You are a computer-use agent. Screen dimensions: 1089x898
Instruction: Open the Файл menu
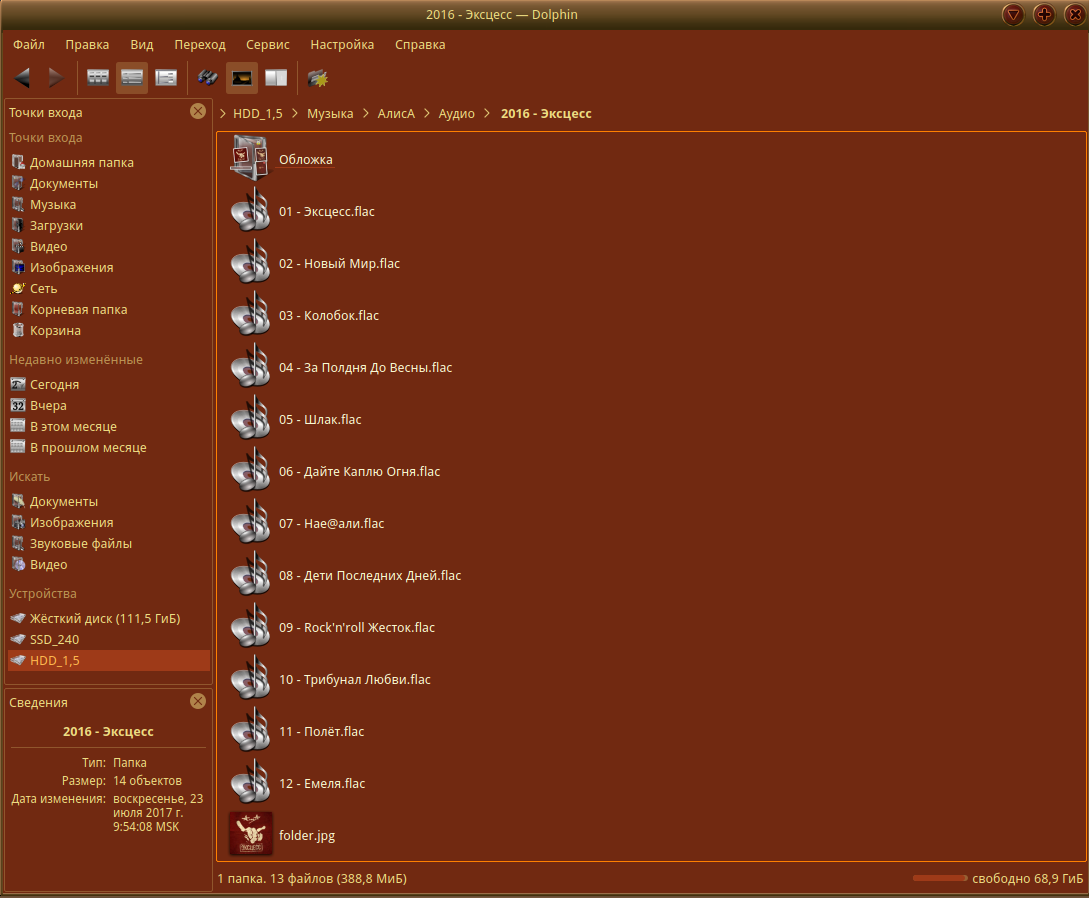(x=28, y=44)
